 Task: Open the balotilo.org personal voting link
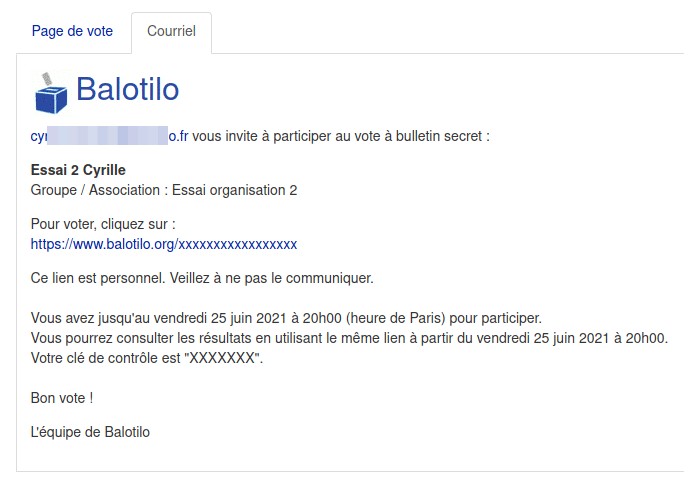click(x=164, y=244)
